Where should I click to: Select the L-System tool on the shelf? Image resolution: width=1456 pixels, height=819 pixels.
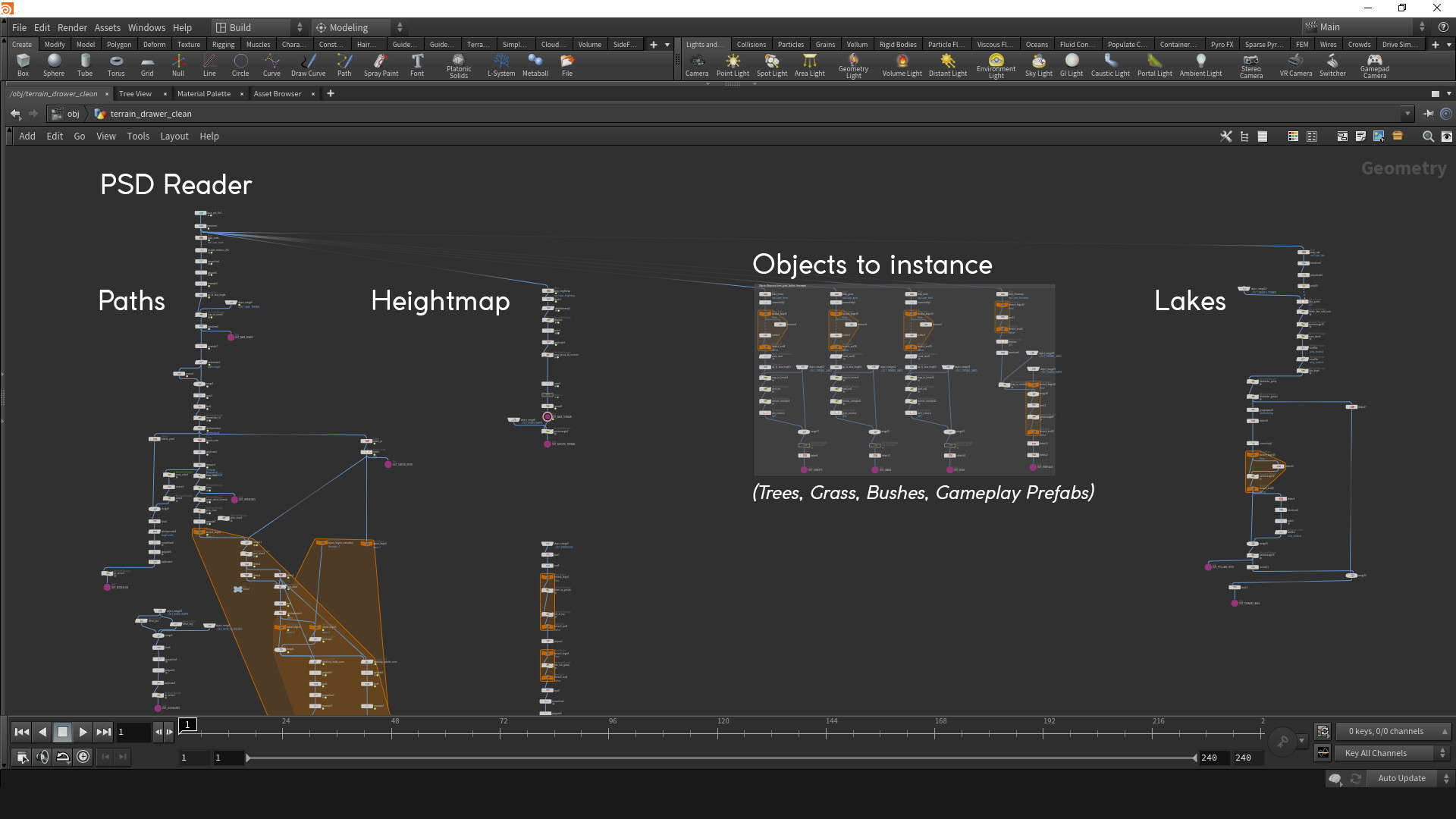[500, 64]
